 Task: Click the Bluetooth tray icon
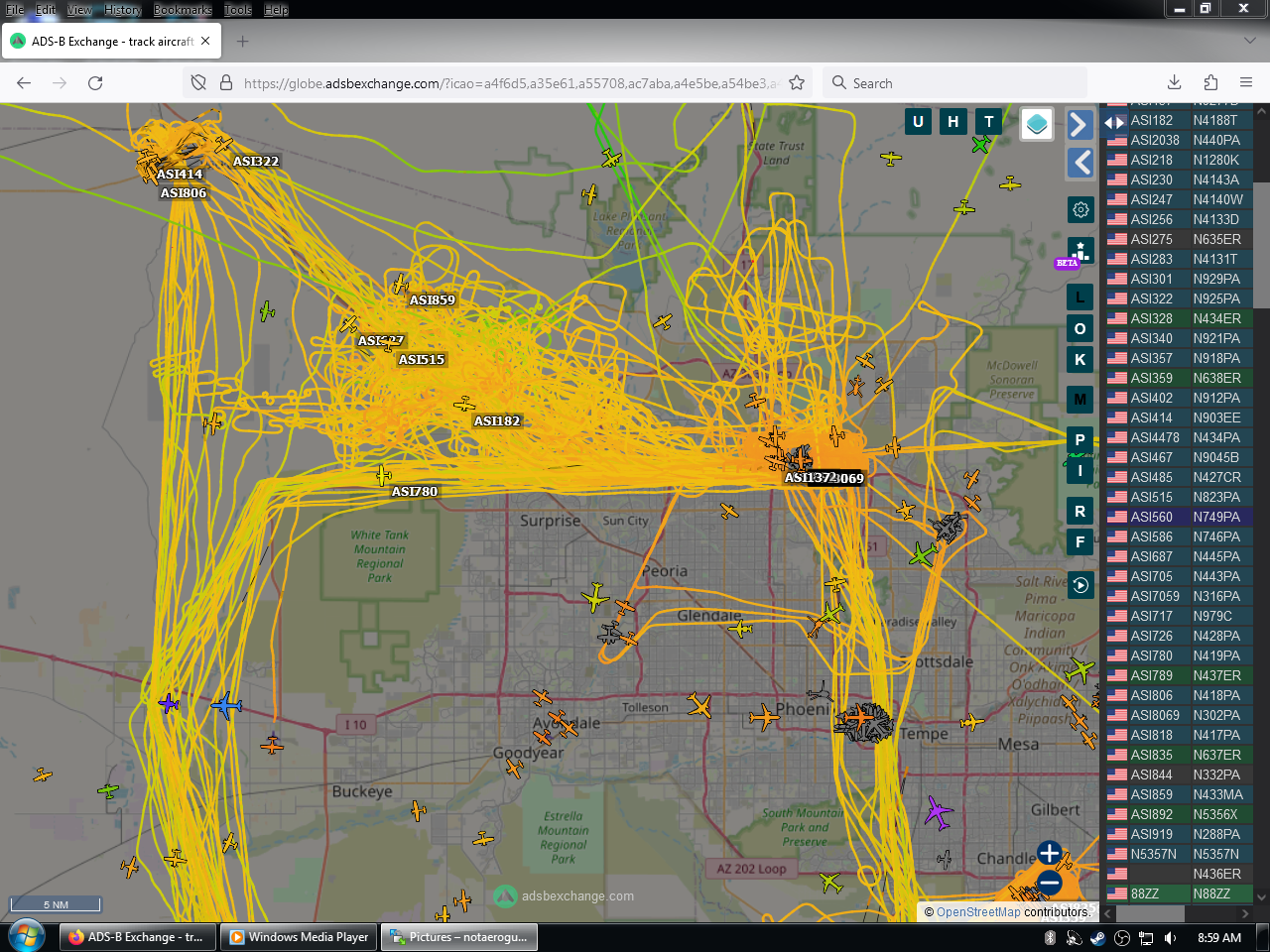1051,938
